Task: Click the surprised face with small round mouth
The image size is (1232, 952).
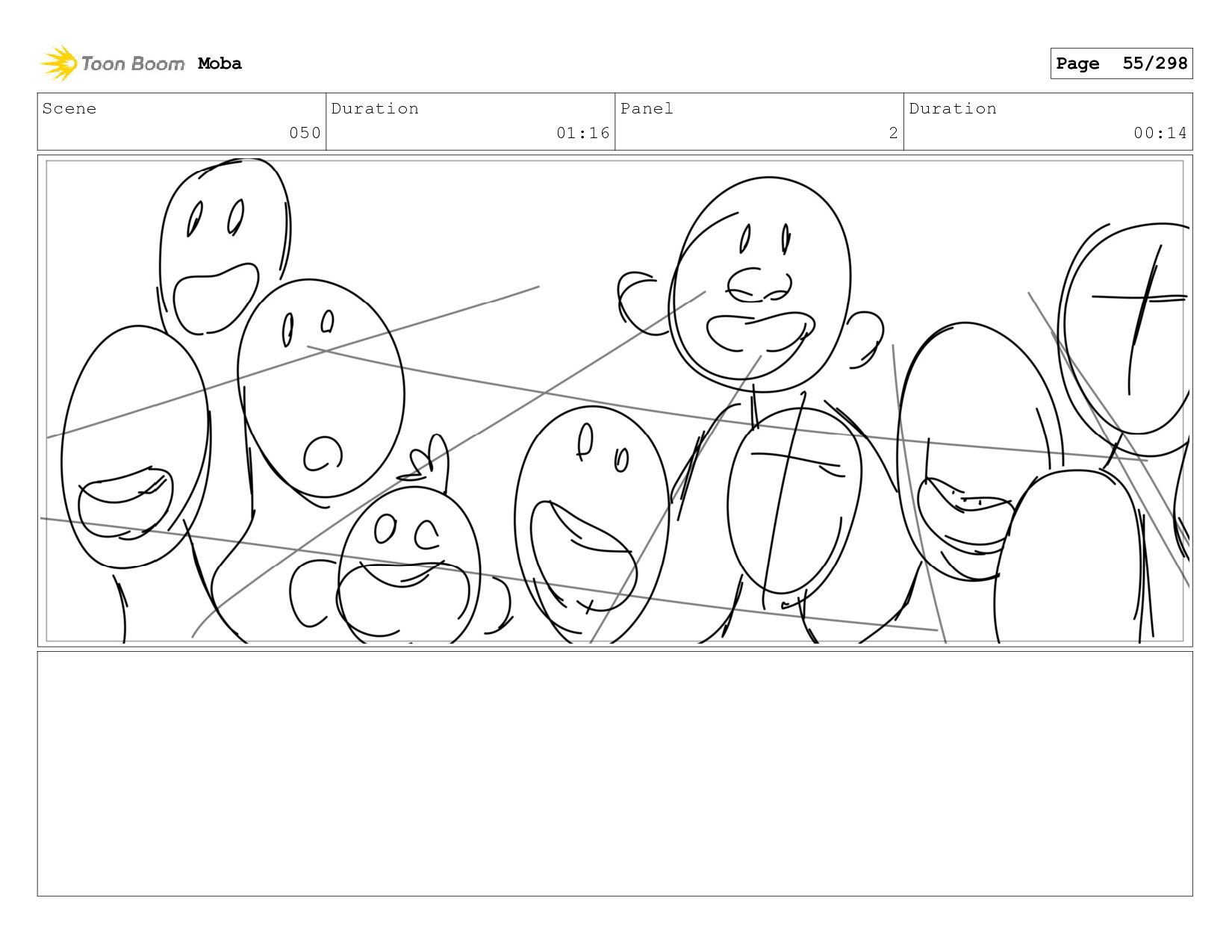Action: pos(321,388)
